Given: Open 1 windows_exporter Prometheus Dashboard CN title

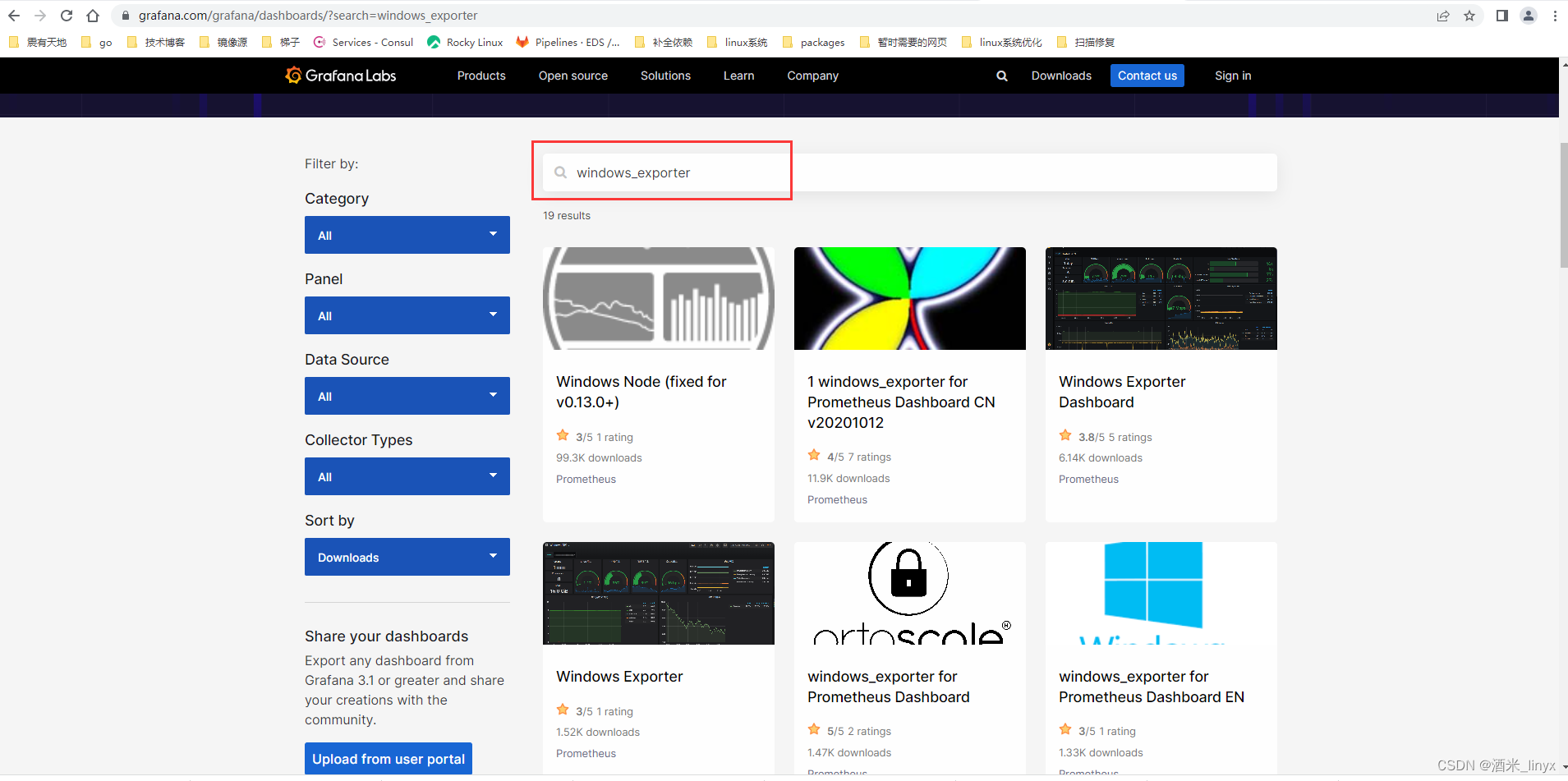Looking at the screenshot, I should click(x=901, y=402).
